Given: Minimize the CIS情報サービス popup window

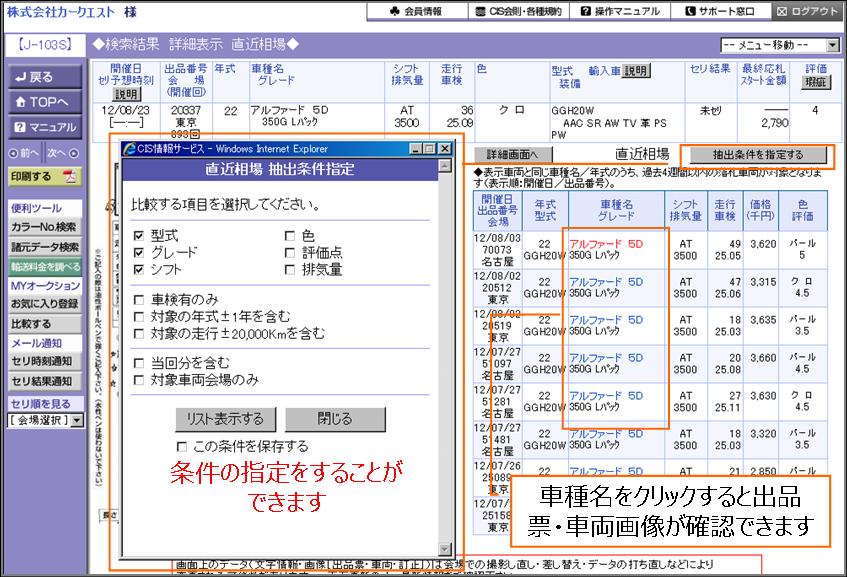Looking at the screenshot, I should [x=415, y=149].
